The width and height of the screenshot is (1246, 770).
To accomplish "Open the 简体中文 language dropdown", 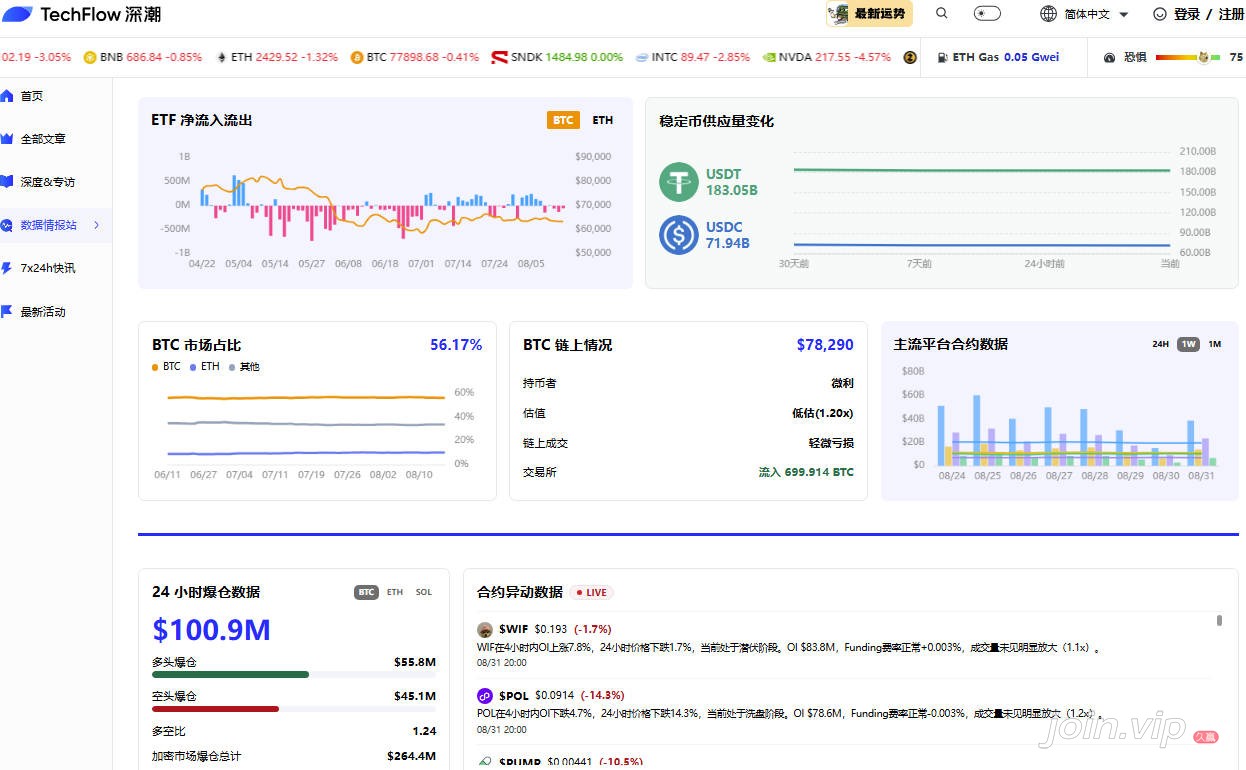I will click(x=1096, y=14).
